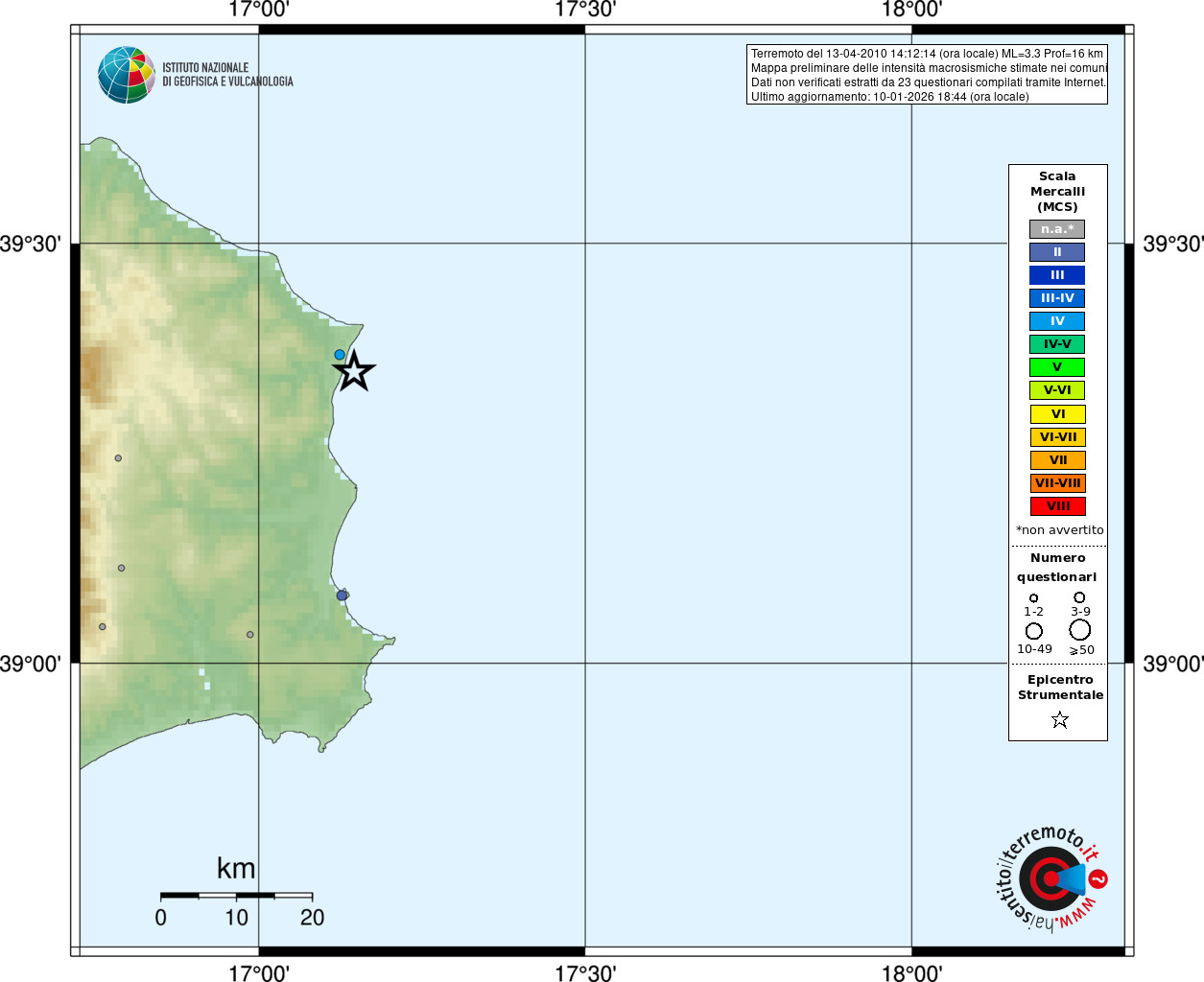Select the light blue intensity dot near epicenter

click(x=339, y=355)
